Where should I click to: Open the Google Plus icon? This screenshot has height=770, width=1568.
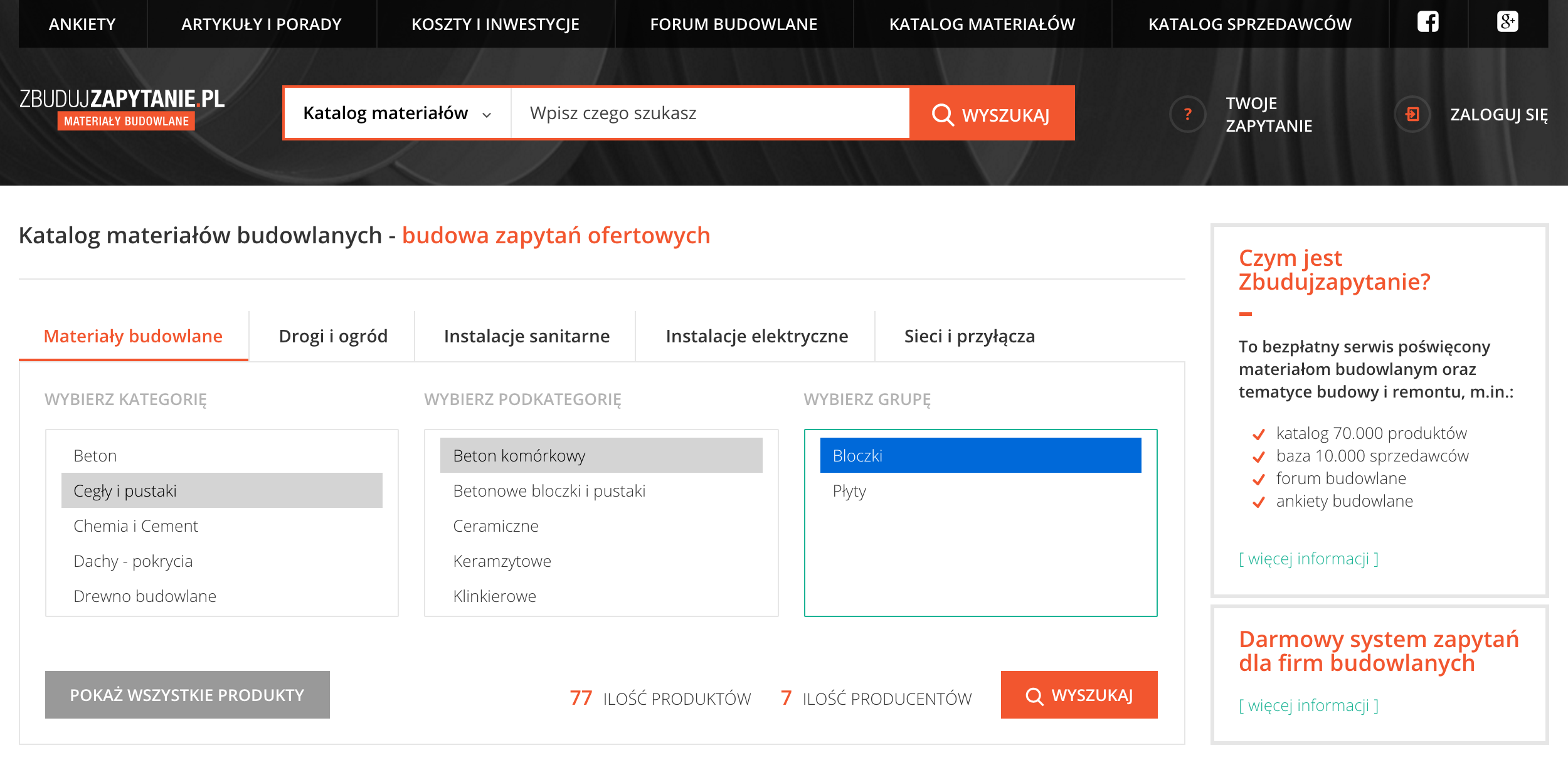1507,22
